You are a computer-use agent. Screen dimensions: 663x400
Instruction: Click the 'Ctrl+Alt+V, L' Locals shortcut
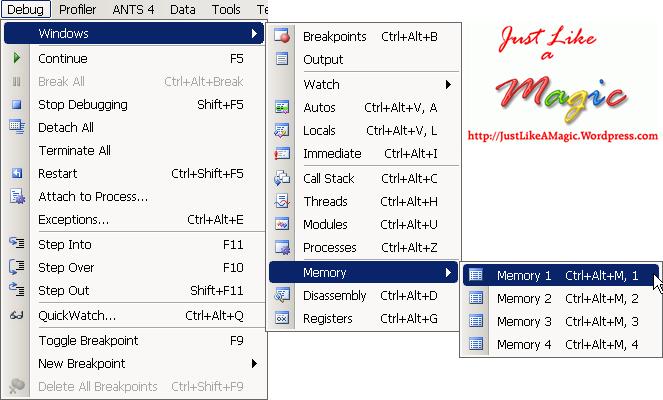(402, 131)
